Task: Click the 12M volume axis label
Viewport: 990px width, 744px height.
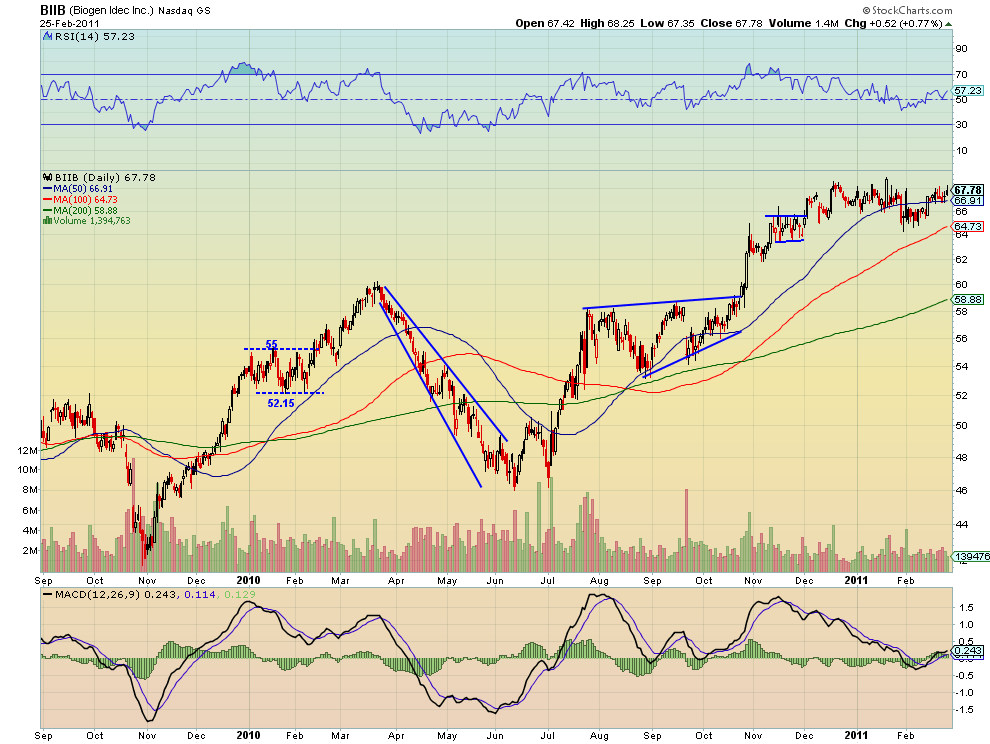Action: tap(28, 450)
